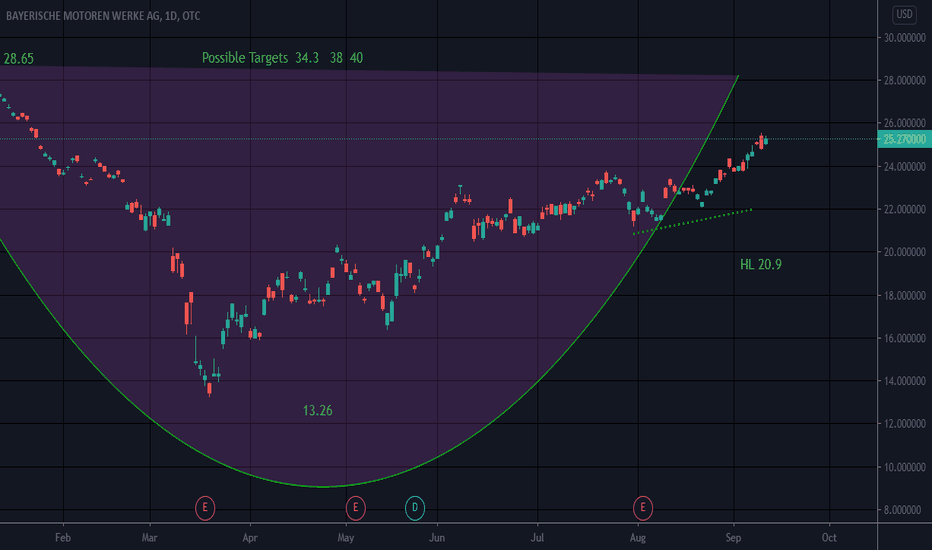Click the 10.000000 price axis label

(905, 467)
